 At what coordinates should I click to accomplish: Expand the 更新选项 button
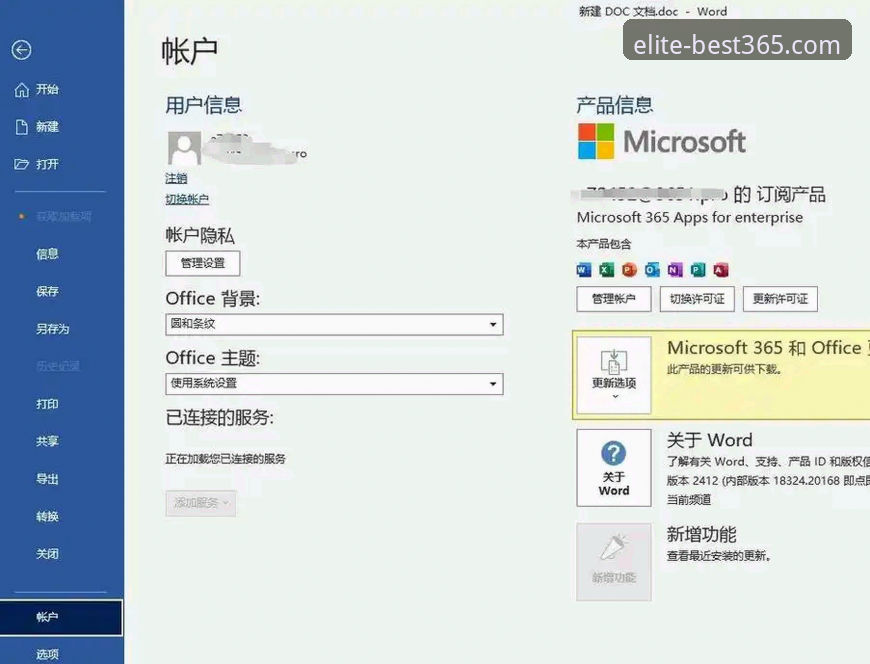[614, 375]
